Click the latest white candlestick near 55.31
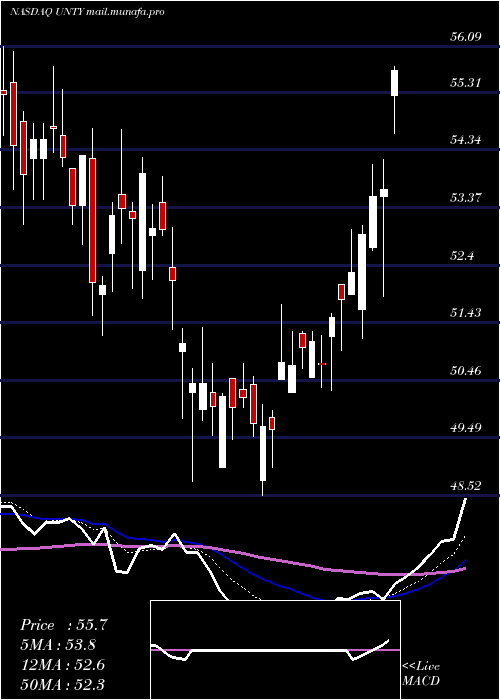This screenshot has width=500, height=700. coord(395,83)
